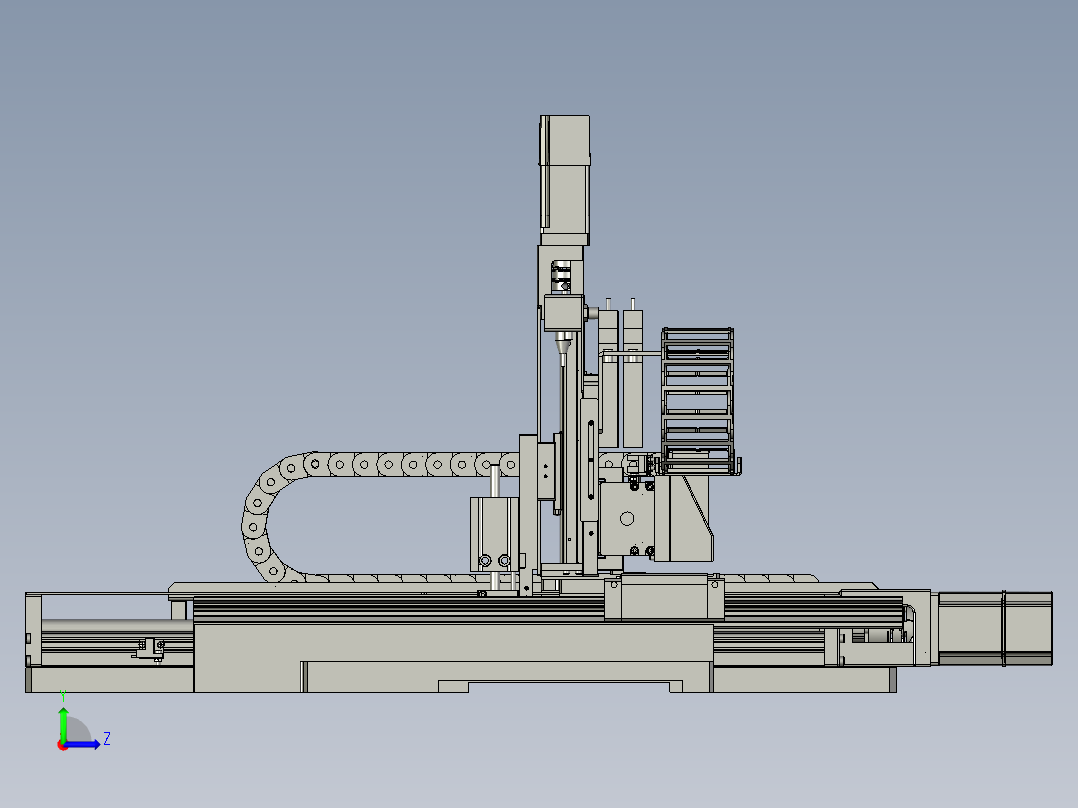Click the green Y axis arrow of triad
Viewport: 1078px width, 808px height.
(63, 724)
